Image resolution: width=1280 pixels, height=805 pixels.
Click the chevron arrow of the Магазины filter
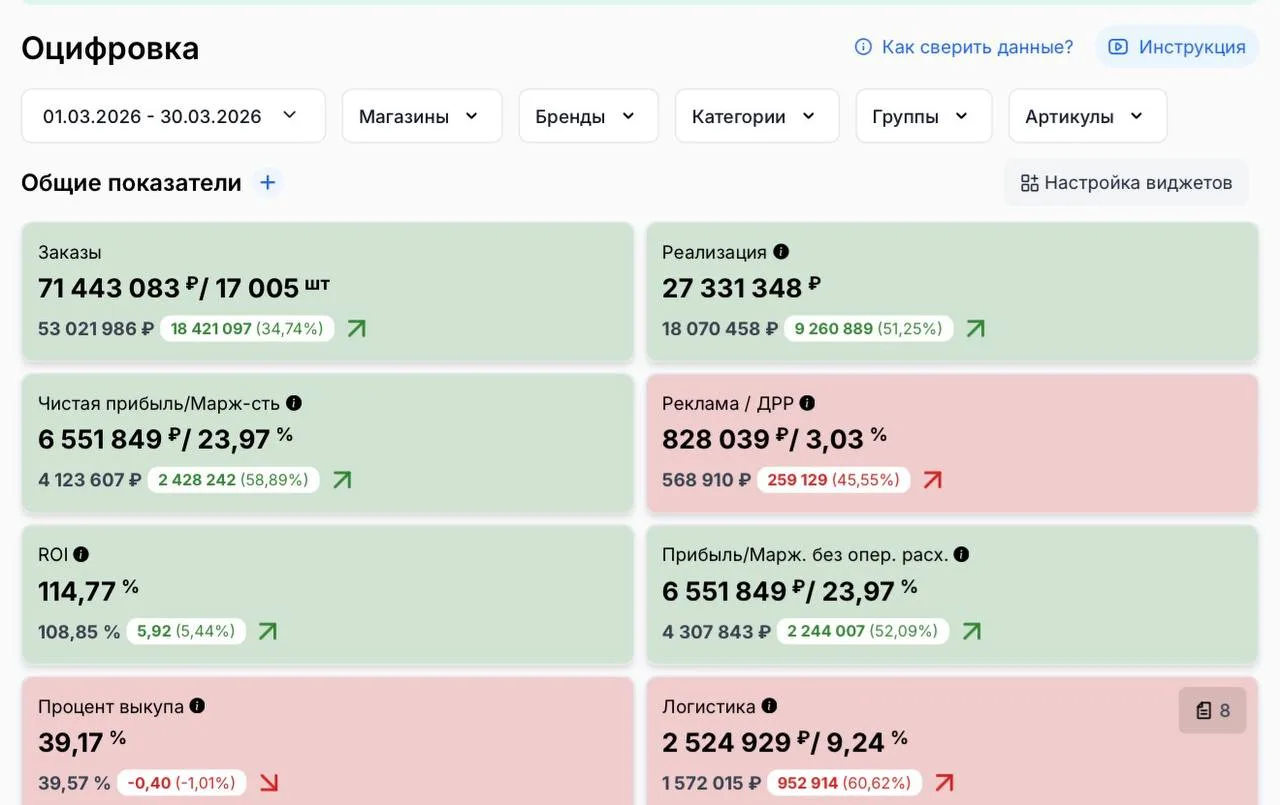pyautogui.click(x=471, y=115)
